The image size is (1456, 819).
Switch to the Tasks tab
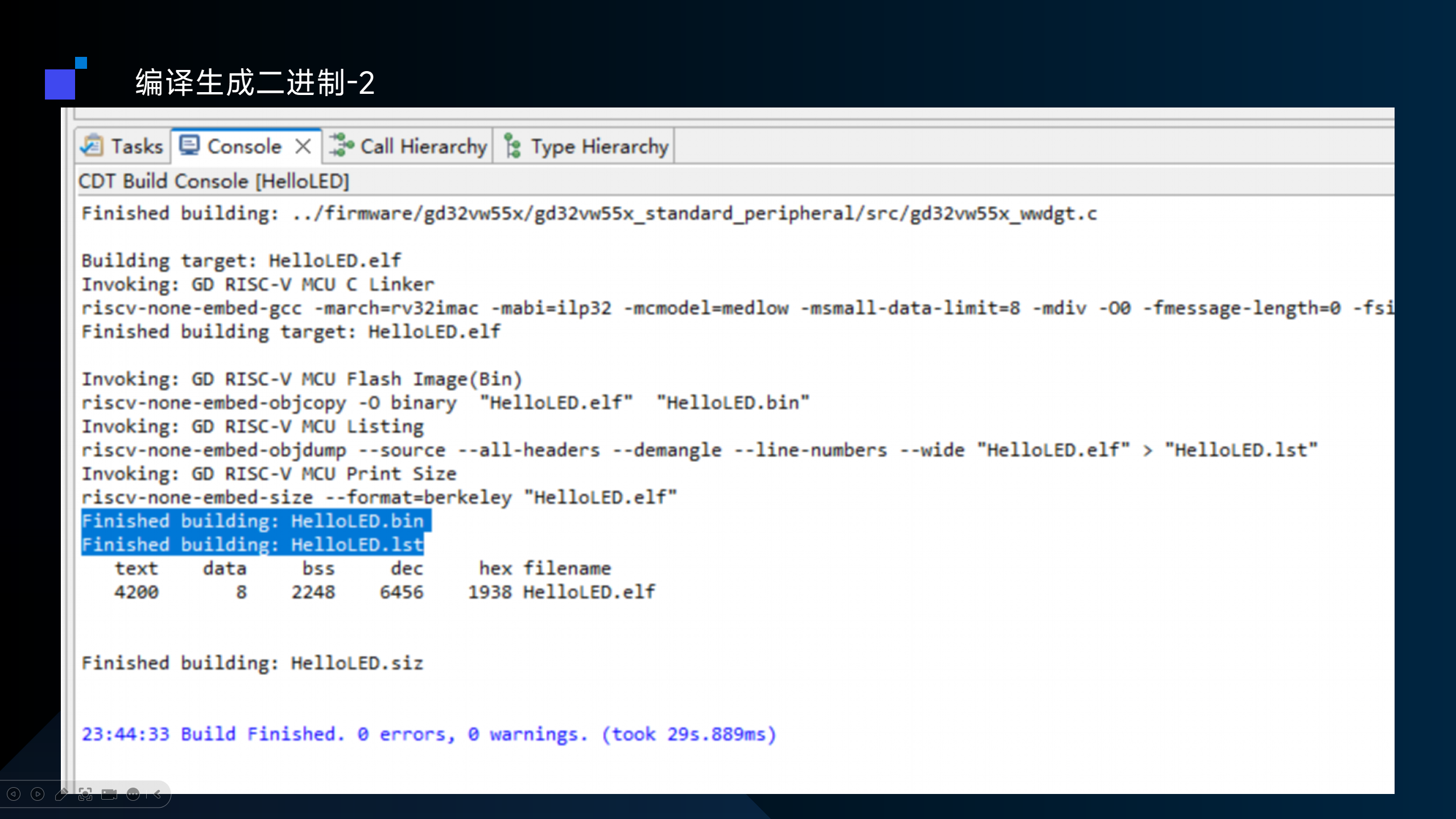pos(123,147)
